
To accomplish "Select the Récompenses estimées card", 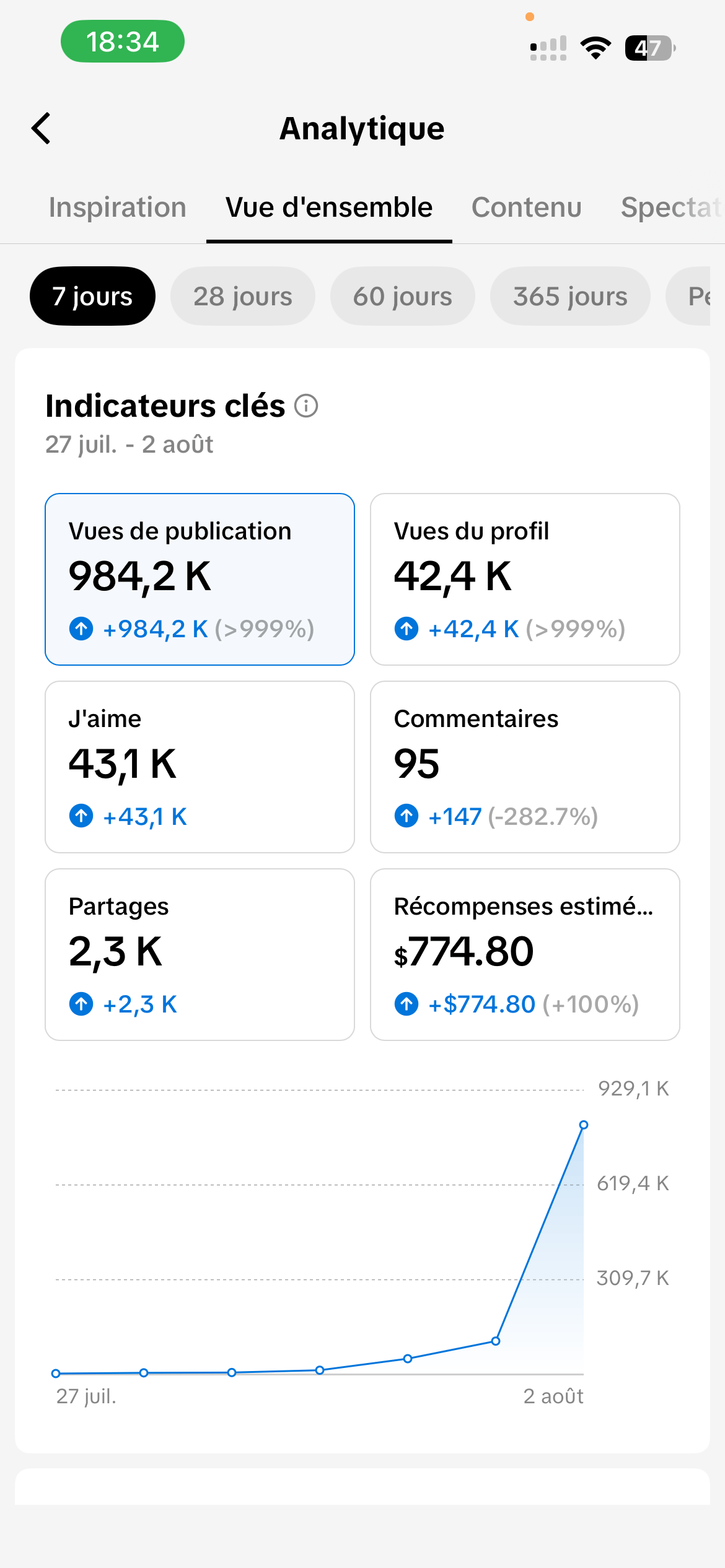I will pyautogui.click(x=525, y=954).
